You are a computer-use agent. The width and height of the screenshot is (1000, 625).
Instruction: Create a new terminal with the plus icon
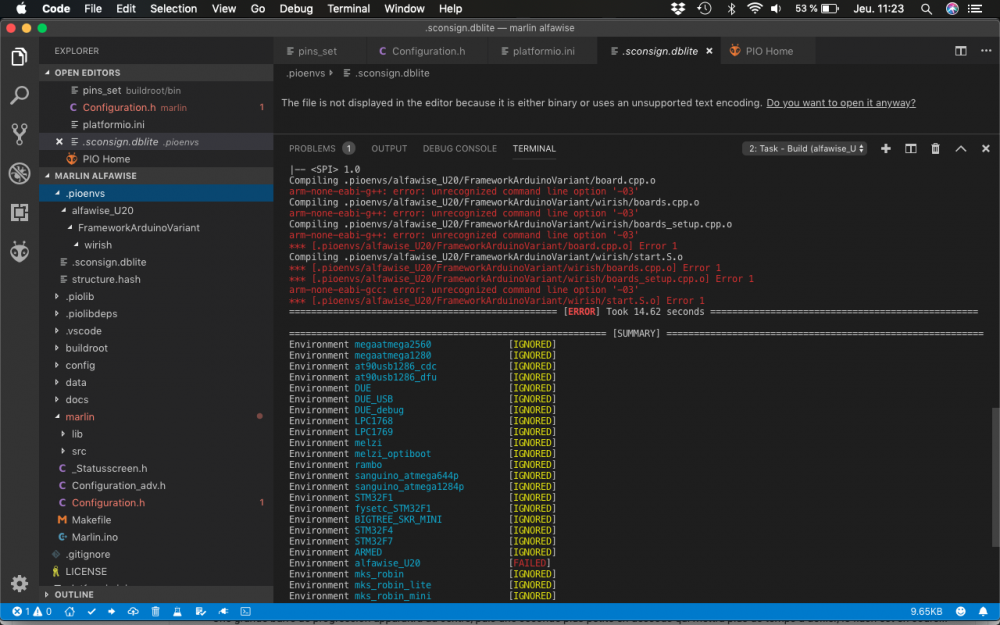pyautogui.click(x=885, y=149)
